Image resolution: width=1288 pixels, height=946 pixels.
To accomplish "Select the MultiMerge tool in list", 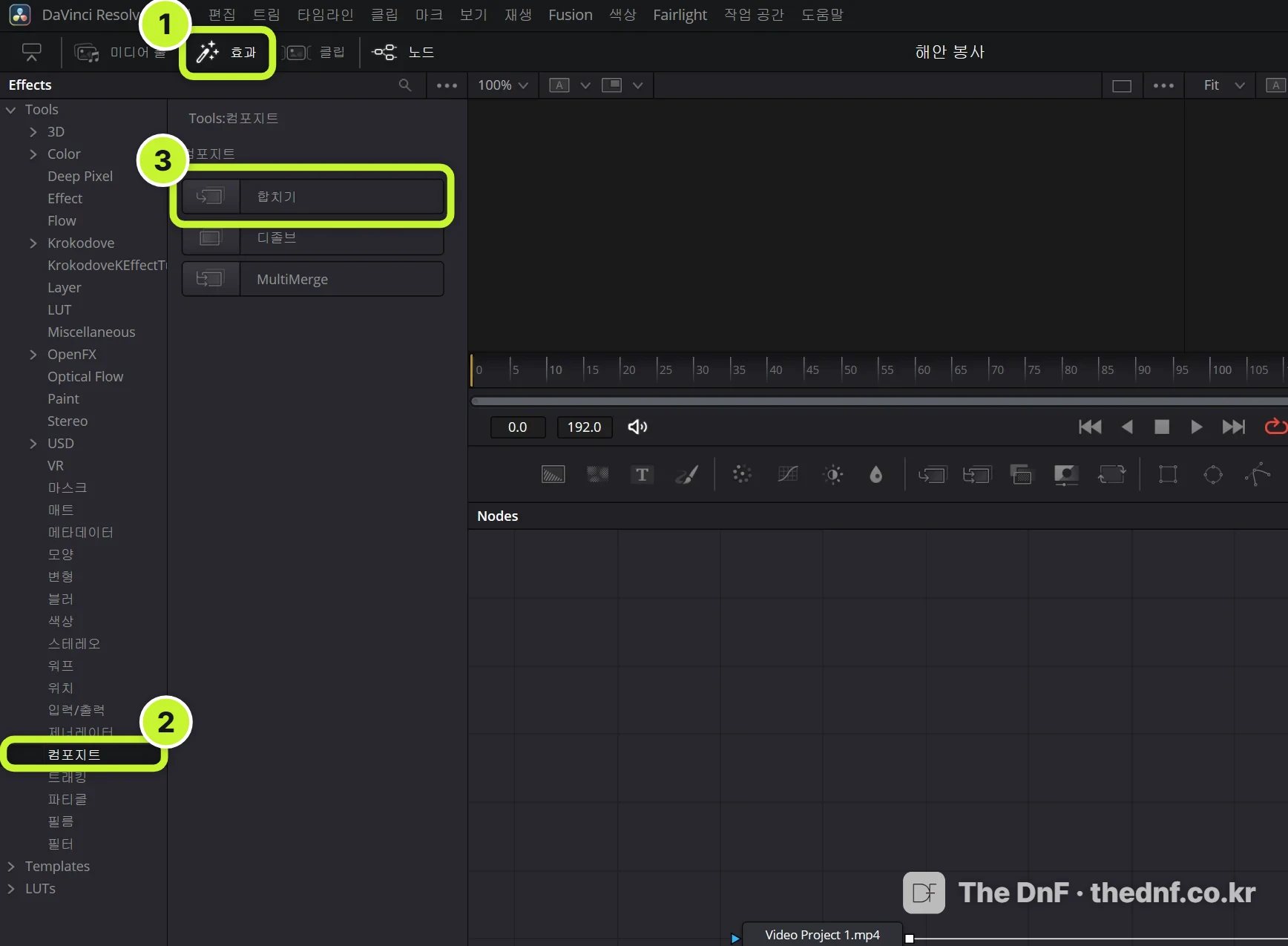I will point(313,279).
